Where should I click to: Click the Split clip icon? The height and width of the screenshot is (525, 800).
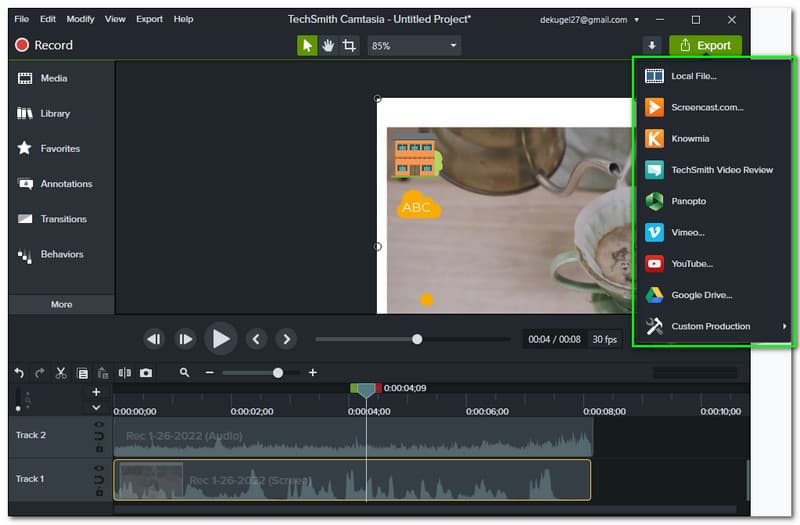pyautogui.click(x=124, y=373)
